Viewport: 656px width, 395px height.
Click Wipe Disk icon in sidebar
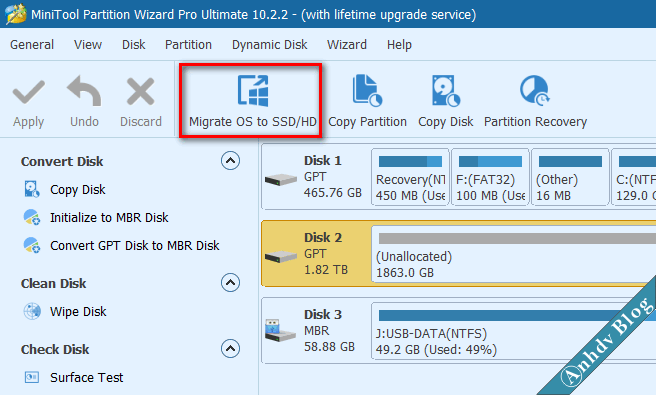[x=32, y=311]
